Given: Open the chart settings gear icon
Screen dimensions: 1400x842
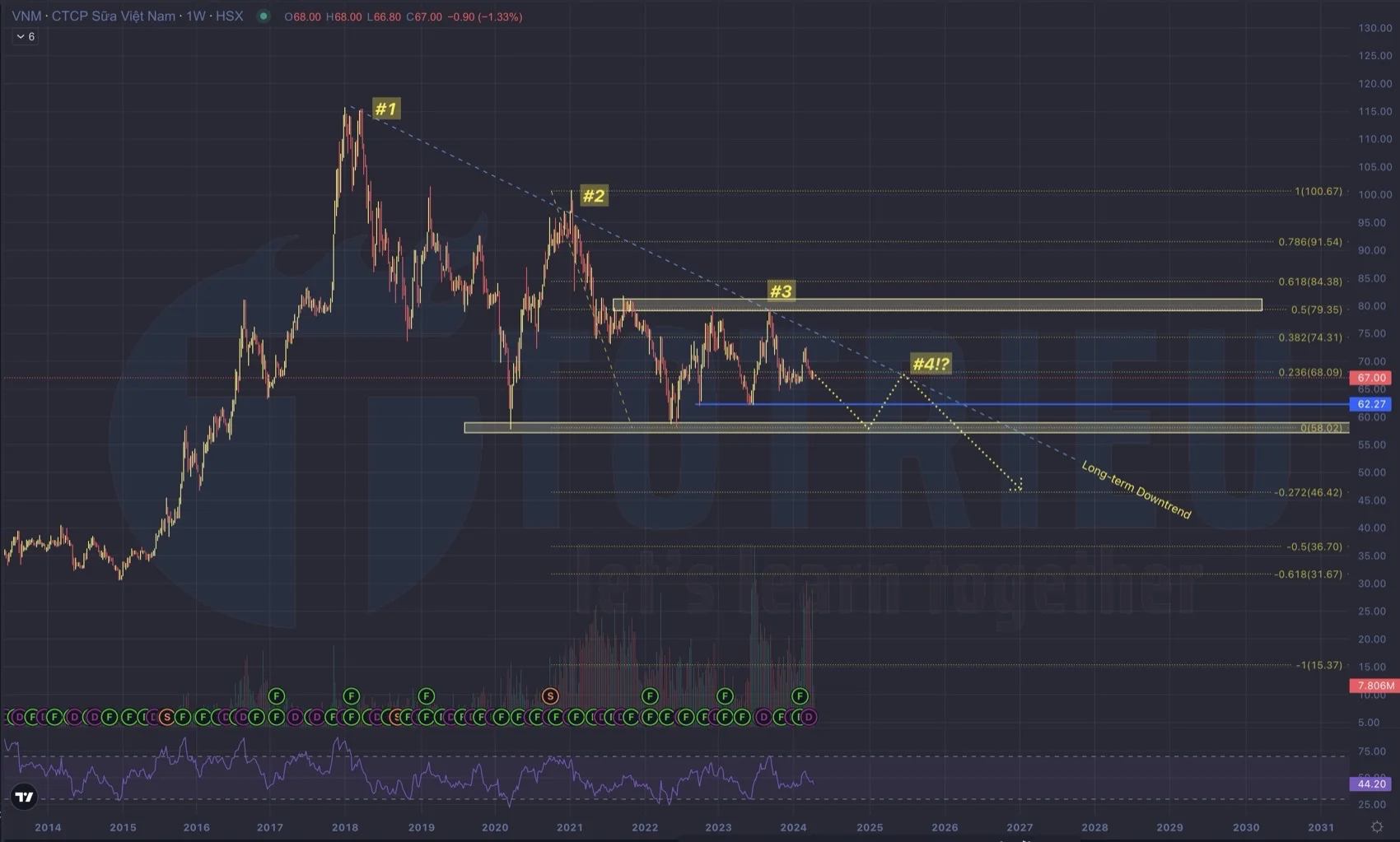Looking at the screenshot, I should [x=1376, y=826].
